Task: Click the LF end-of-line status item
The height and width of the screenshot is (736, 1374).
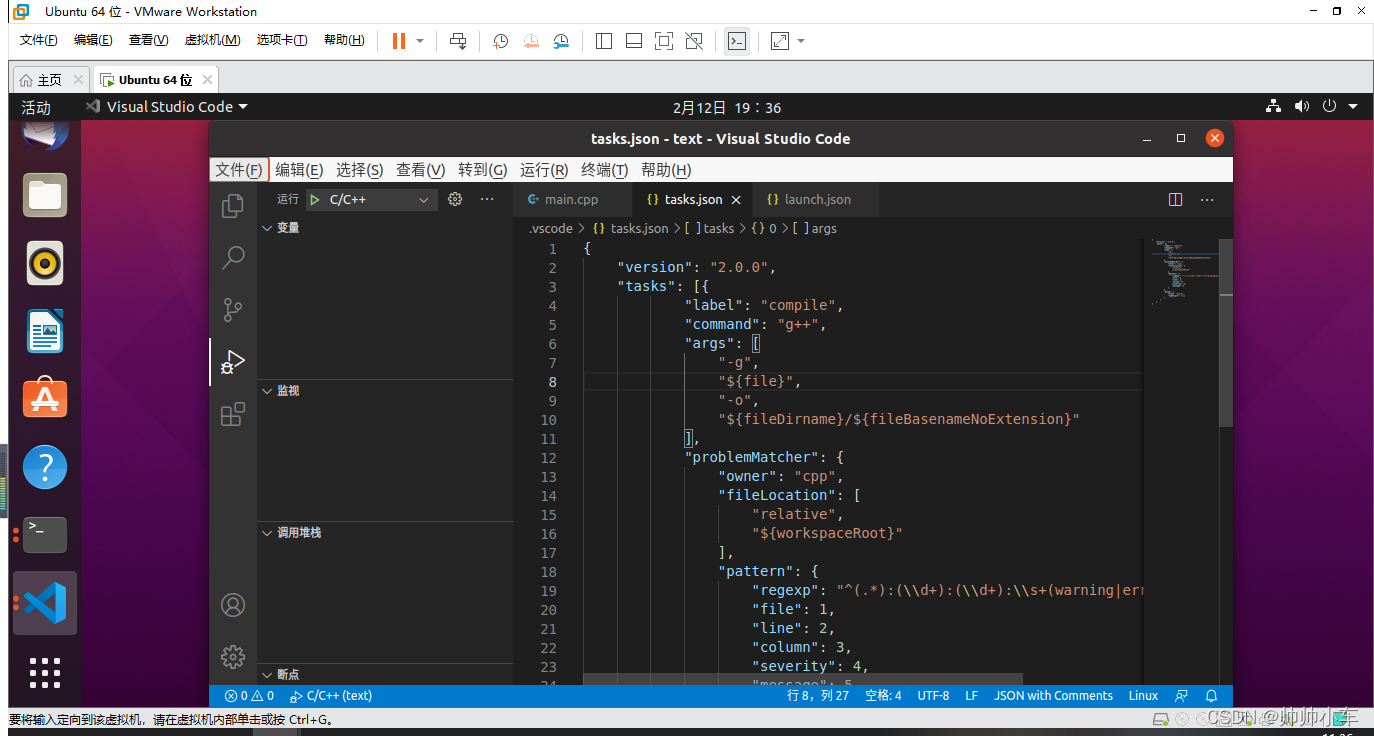Action: click(x=971, y=696)
